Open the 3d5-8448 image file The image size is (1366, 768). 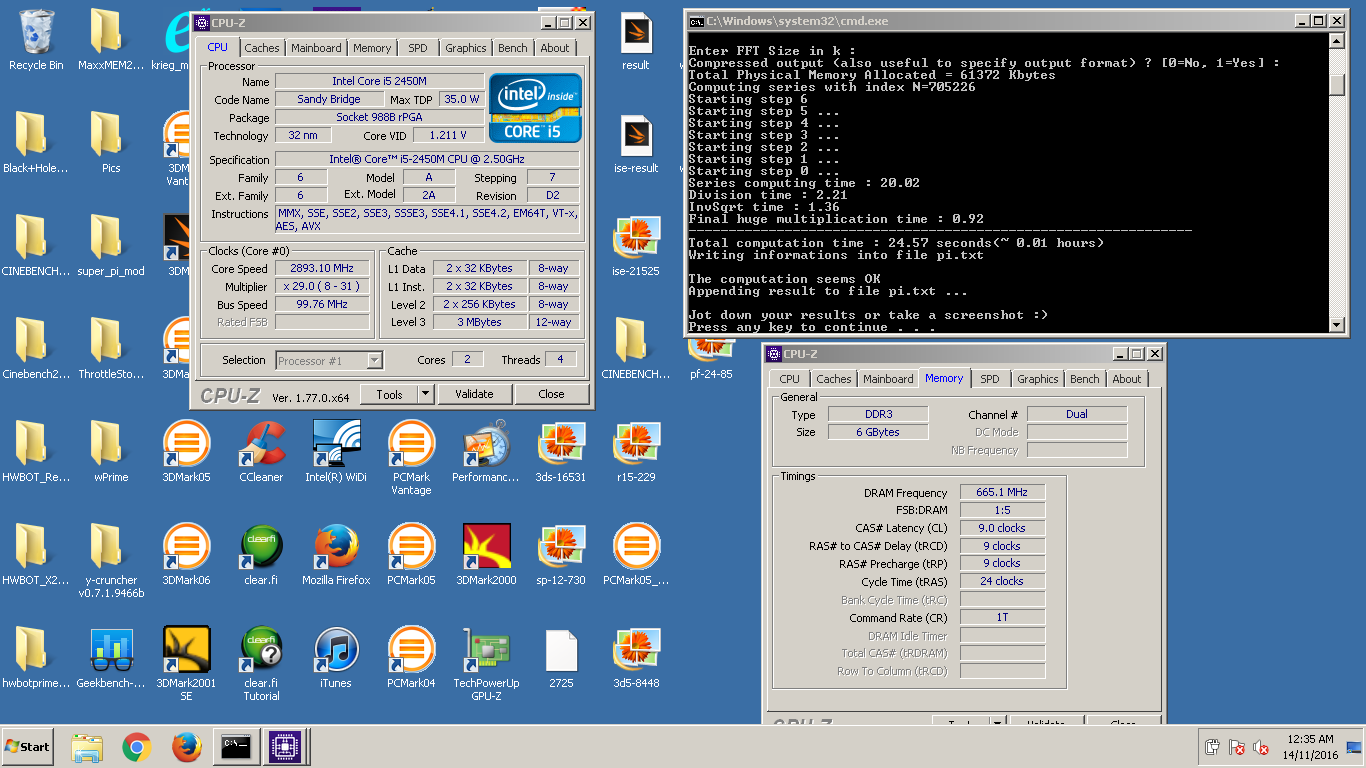click(x=636, y=658)
